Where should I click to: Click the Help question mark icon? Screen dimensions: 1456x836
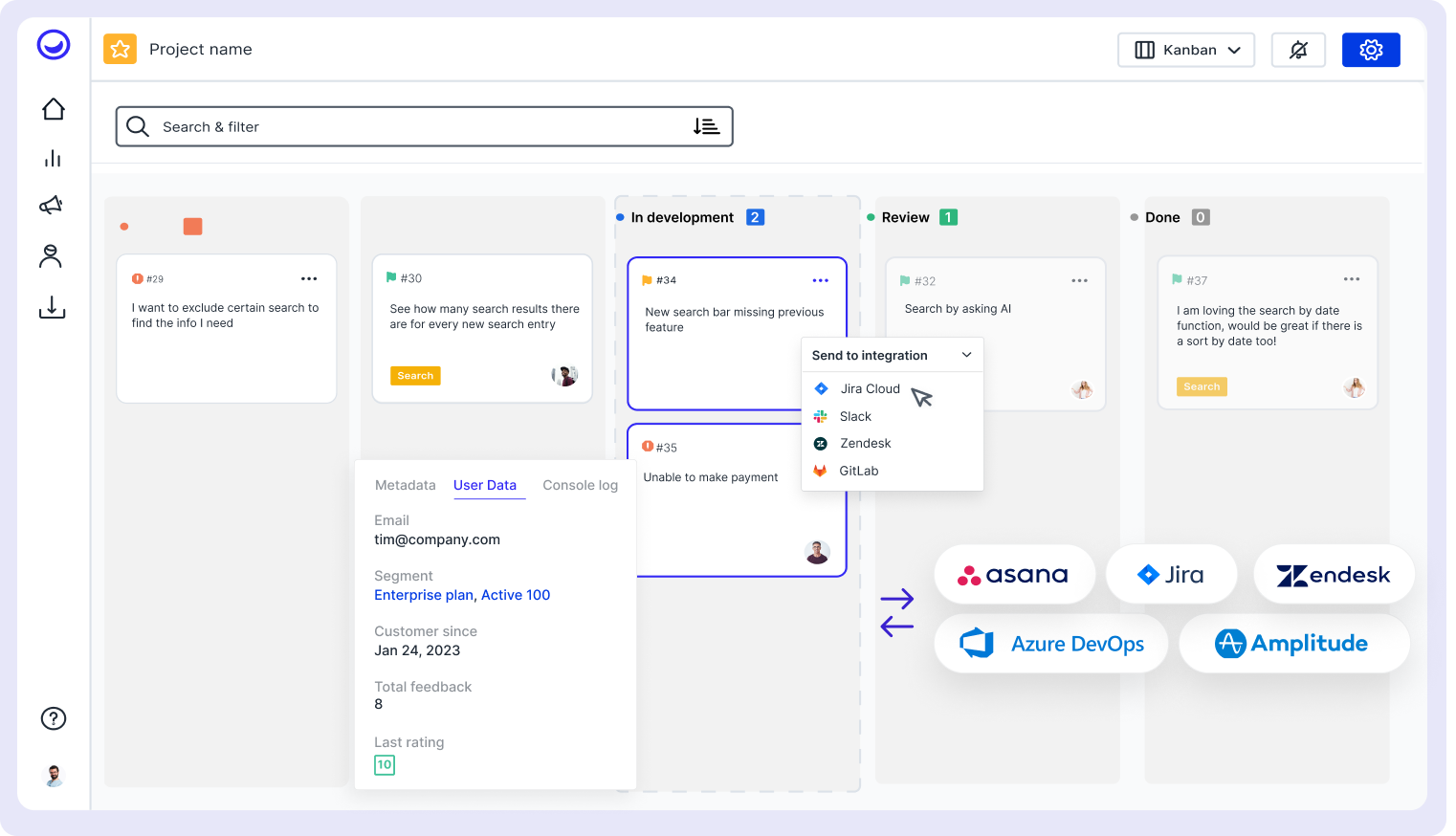click(x=53, y=718)
